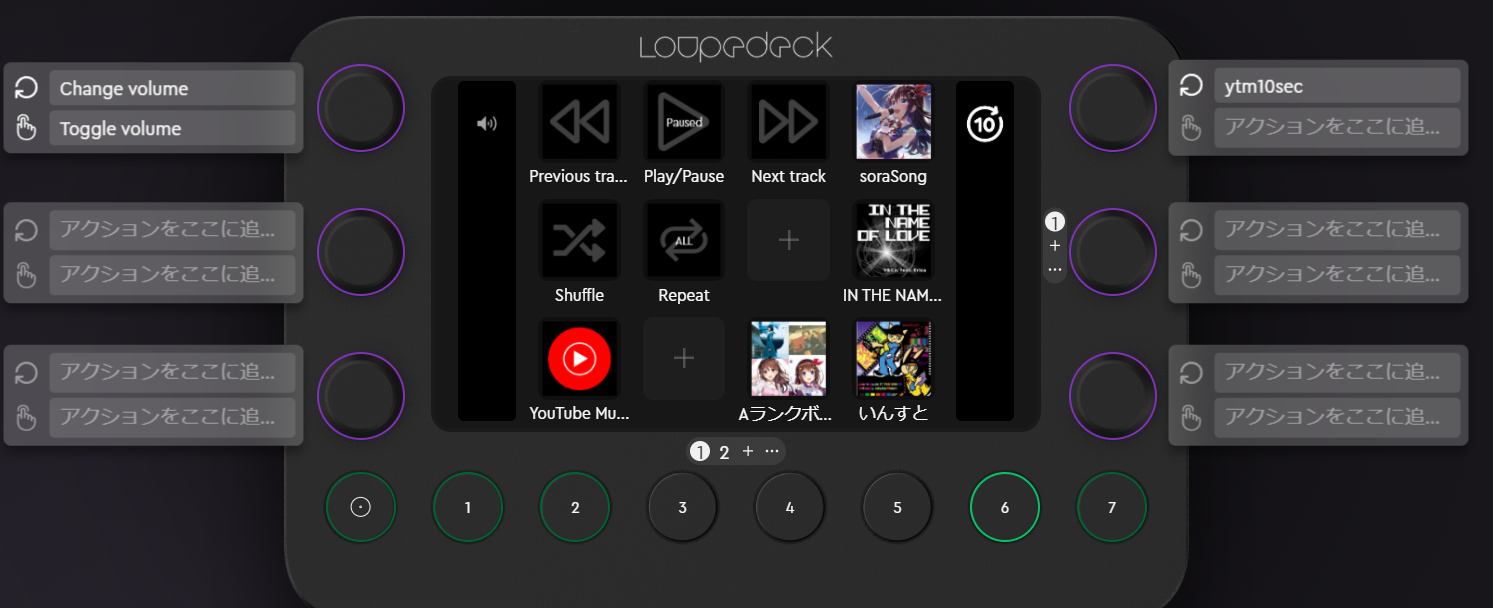Switch to touch page 2
1493x608 pixels.
click(x=724, y=452)
